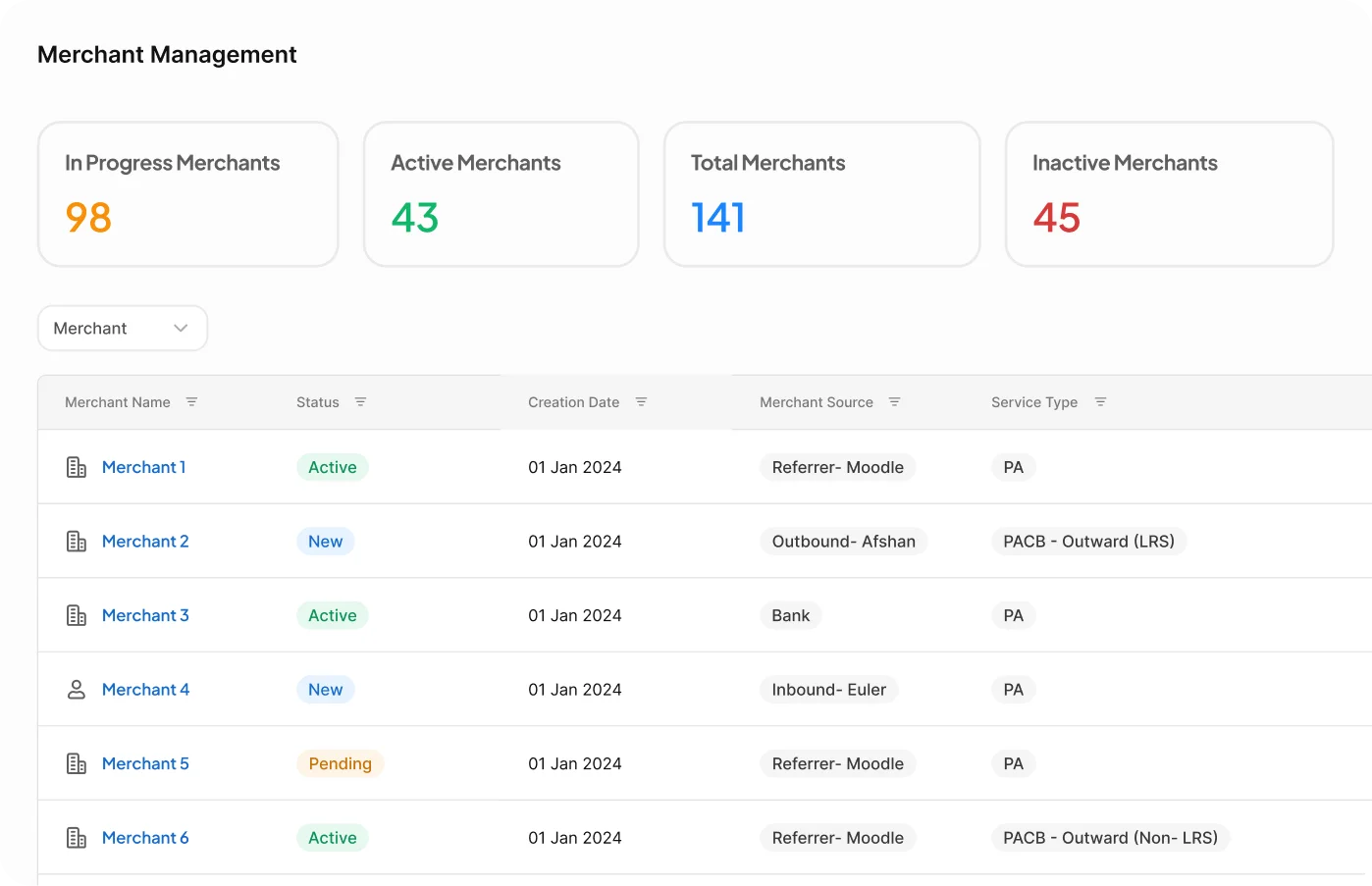Viewport: 1372px width, 886px height.
Task: Click Referrer- Moodle tag in Merchant 6 row
Action: (x=838, y=838)
